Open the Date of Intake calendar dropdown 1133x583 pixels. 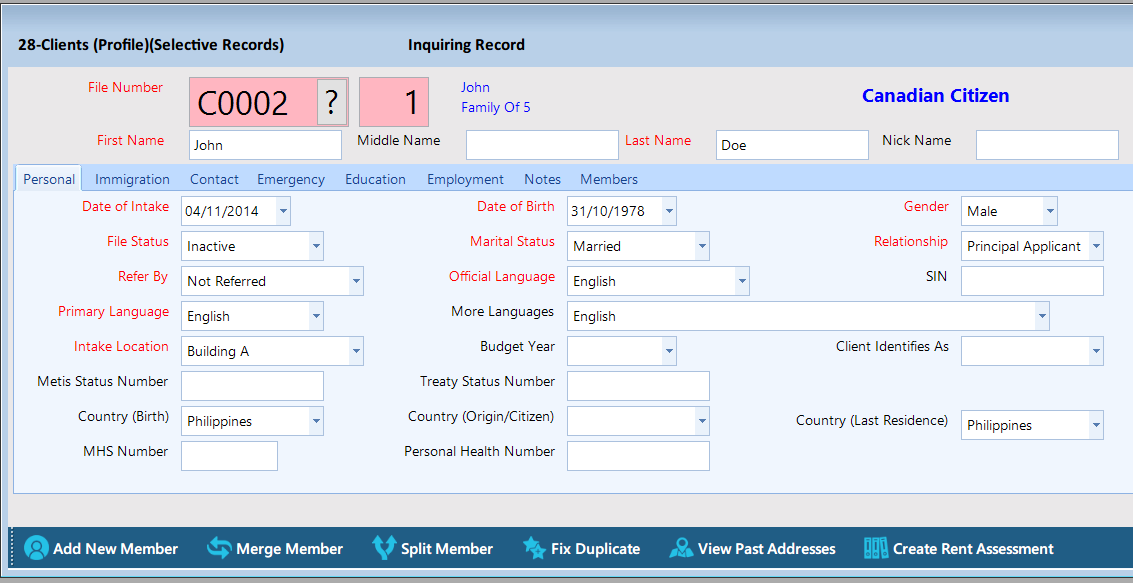tap(284, 211)
